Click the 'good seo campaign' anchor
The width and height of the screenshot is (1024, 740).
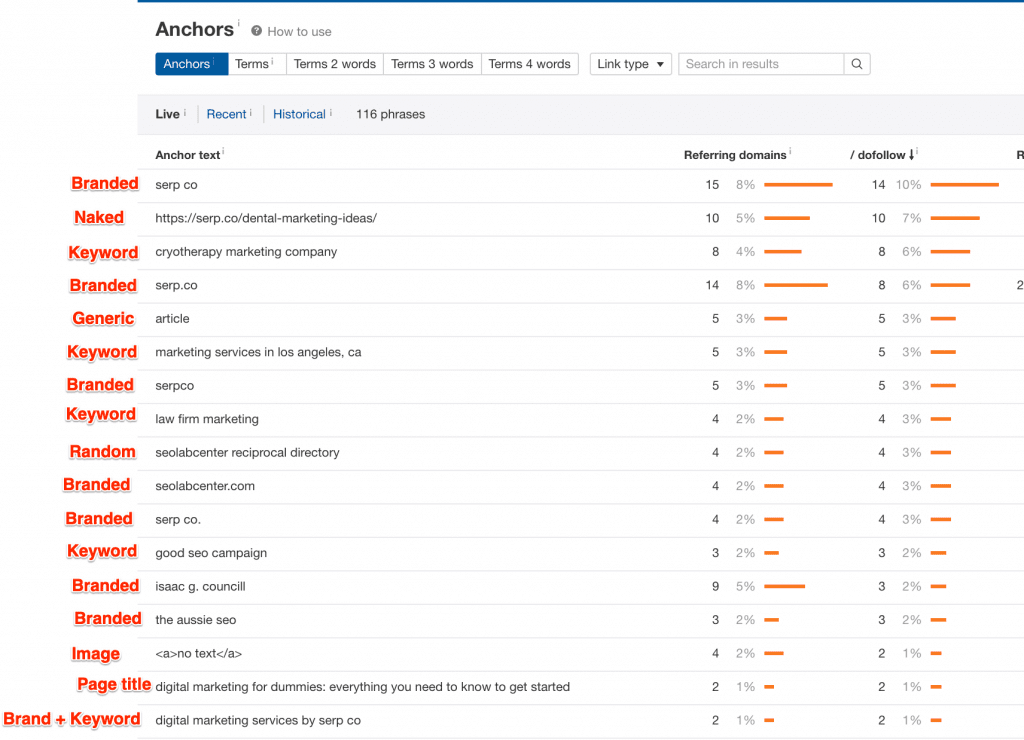[211, 553]
